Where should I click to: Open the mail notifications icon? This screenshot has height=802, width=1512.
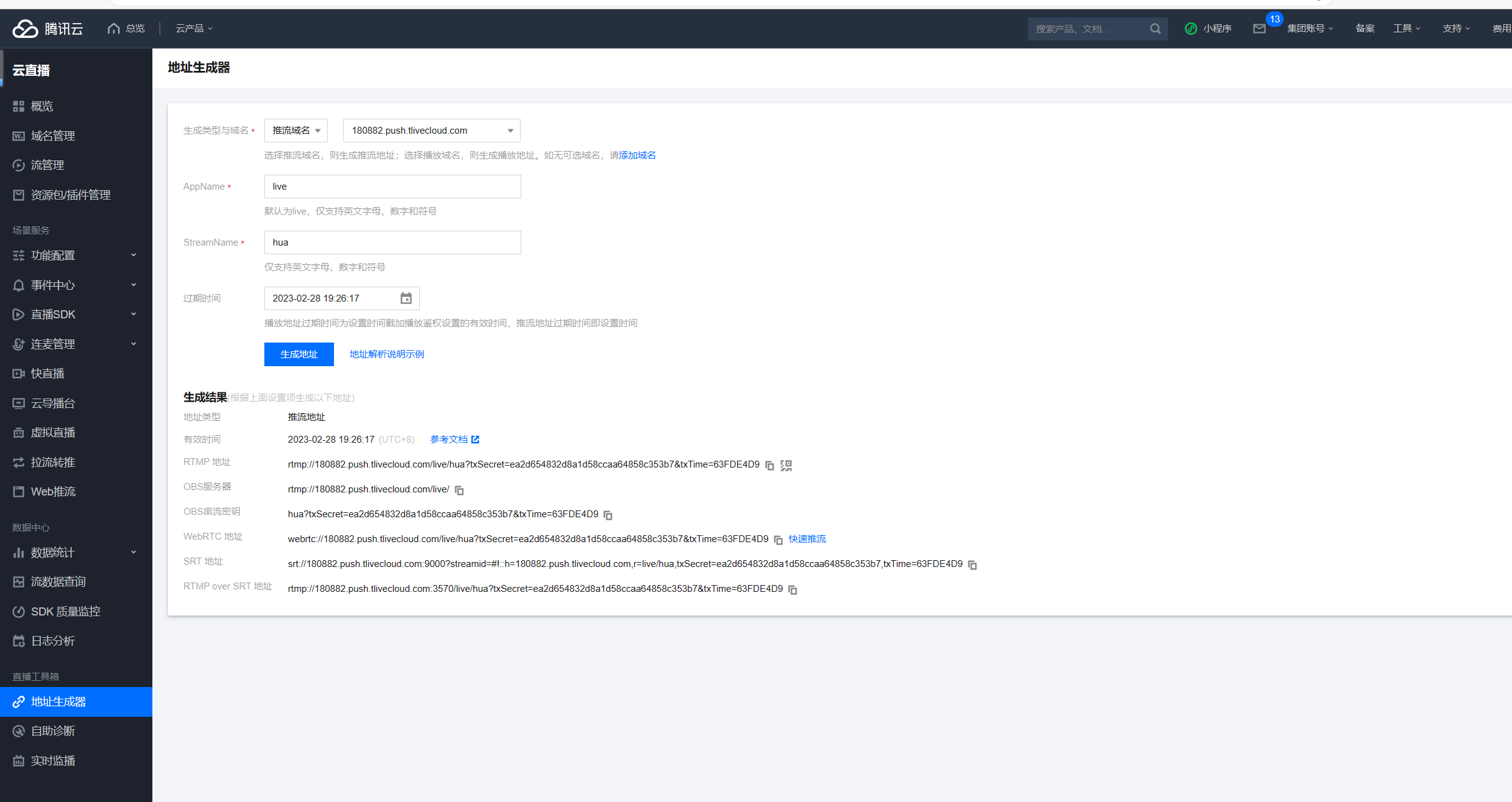coord(1259,29)
